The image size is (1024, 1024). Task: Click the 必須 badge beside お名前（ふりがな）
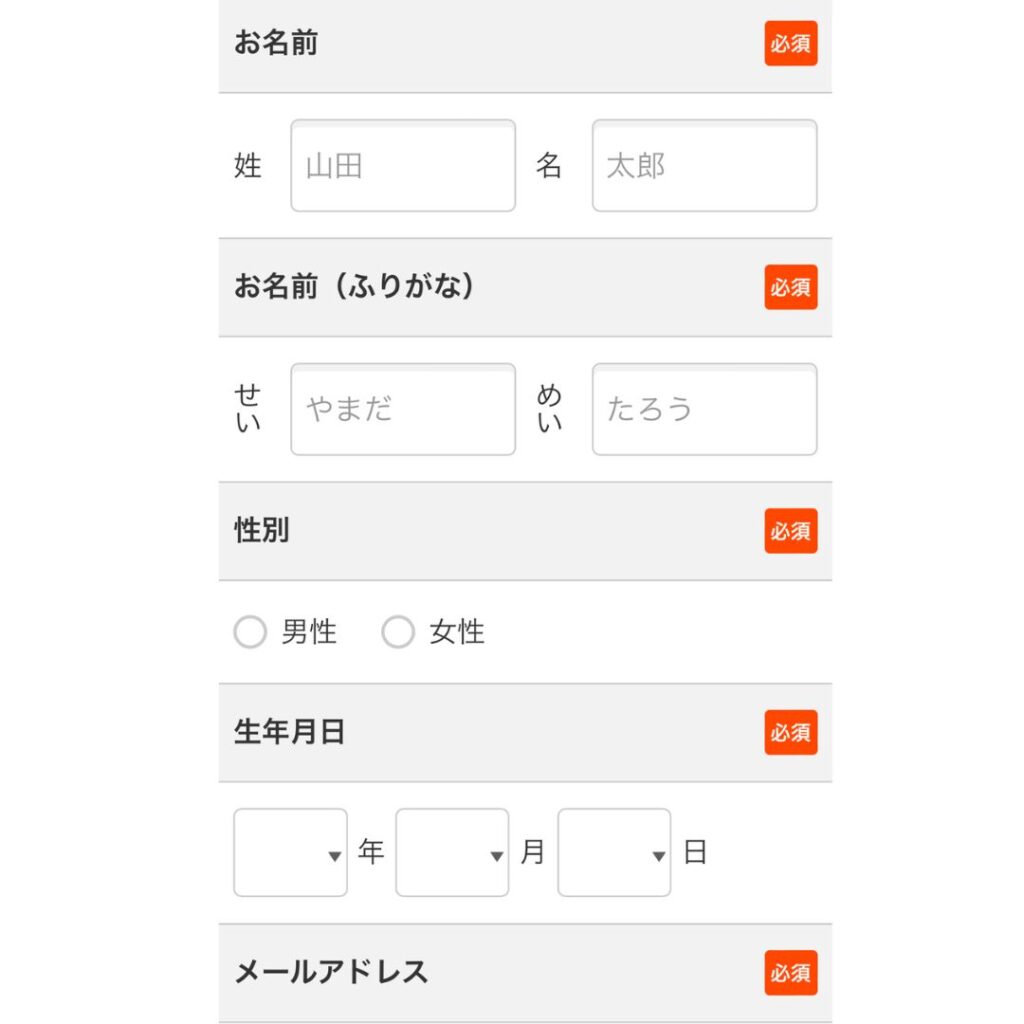(x=790, y=287)
